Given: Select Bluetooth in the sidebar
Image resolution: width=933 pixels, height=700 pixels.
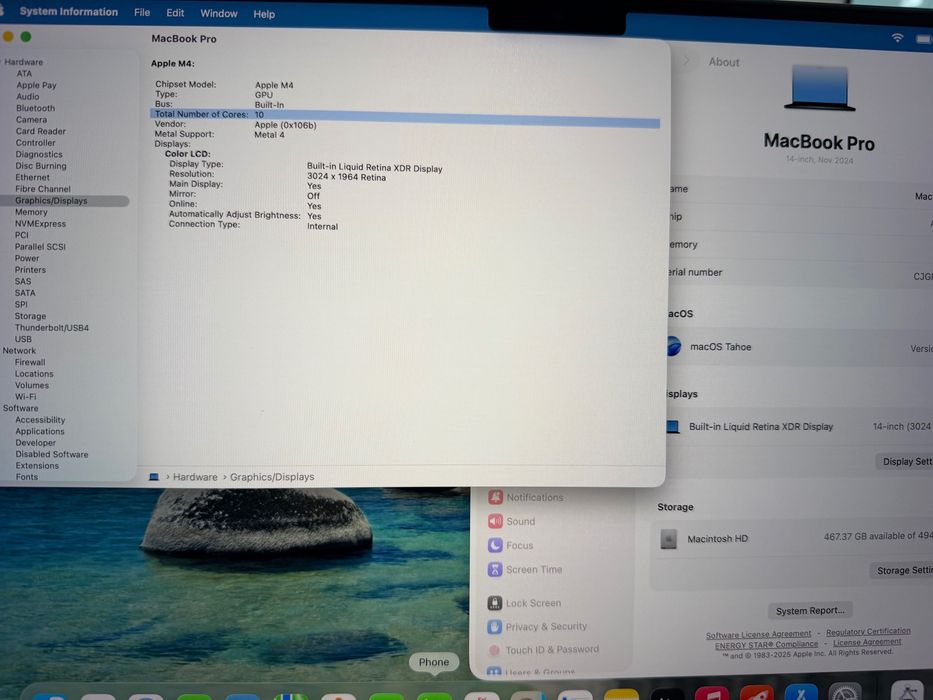Looking at the screenshot, I should coord(35,108).
